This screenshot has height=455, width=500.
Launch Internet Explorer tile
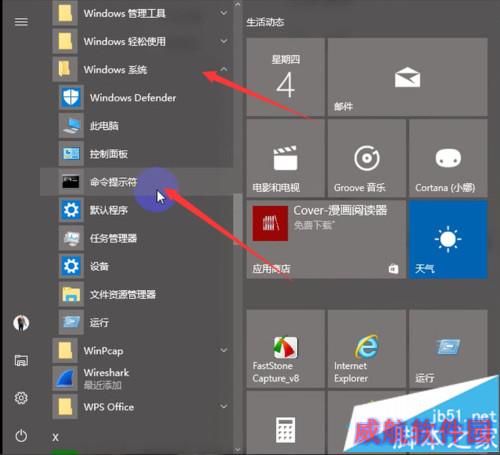pyautogui.click(x=367, y=349)
